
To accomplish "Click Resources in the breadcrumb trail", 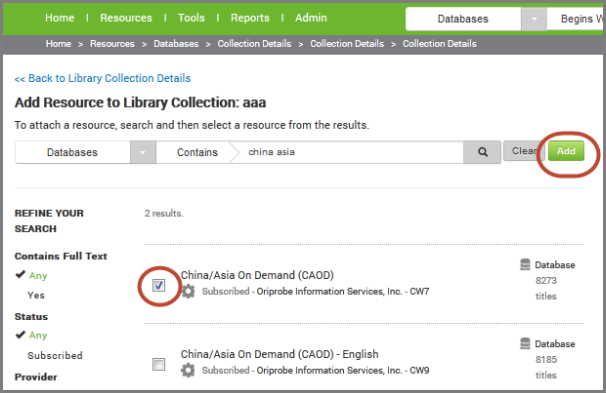I will [x=112, y=44].
